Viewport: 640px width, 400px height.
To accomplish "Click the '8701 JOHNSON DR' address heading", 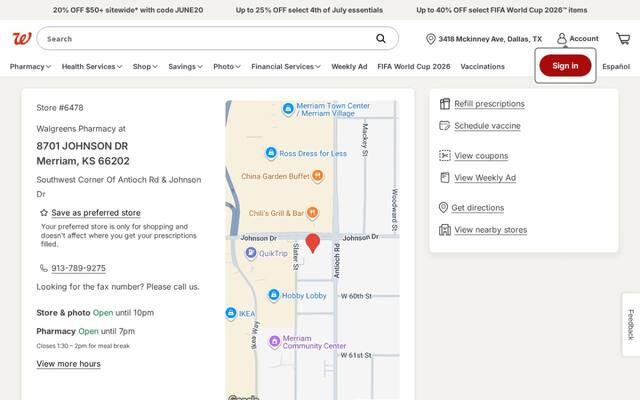I will tap(82, 146).
